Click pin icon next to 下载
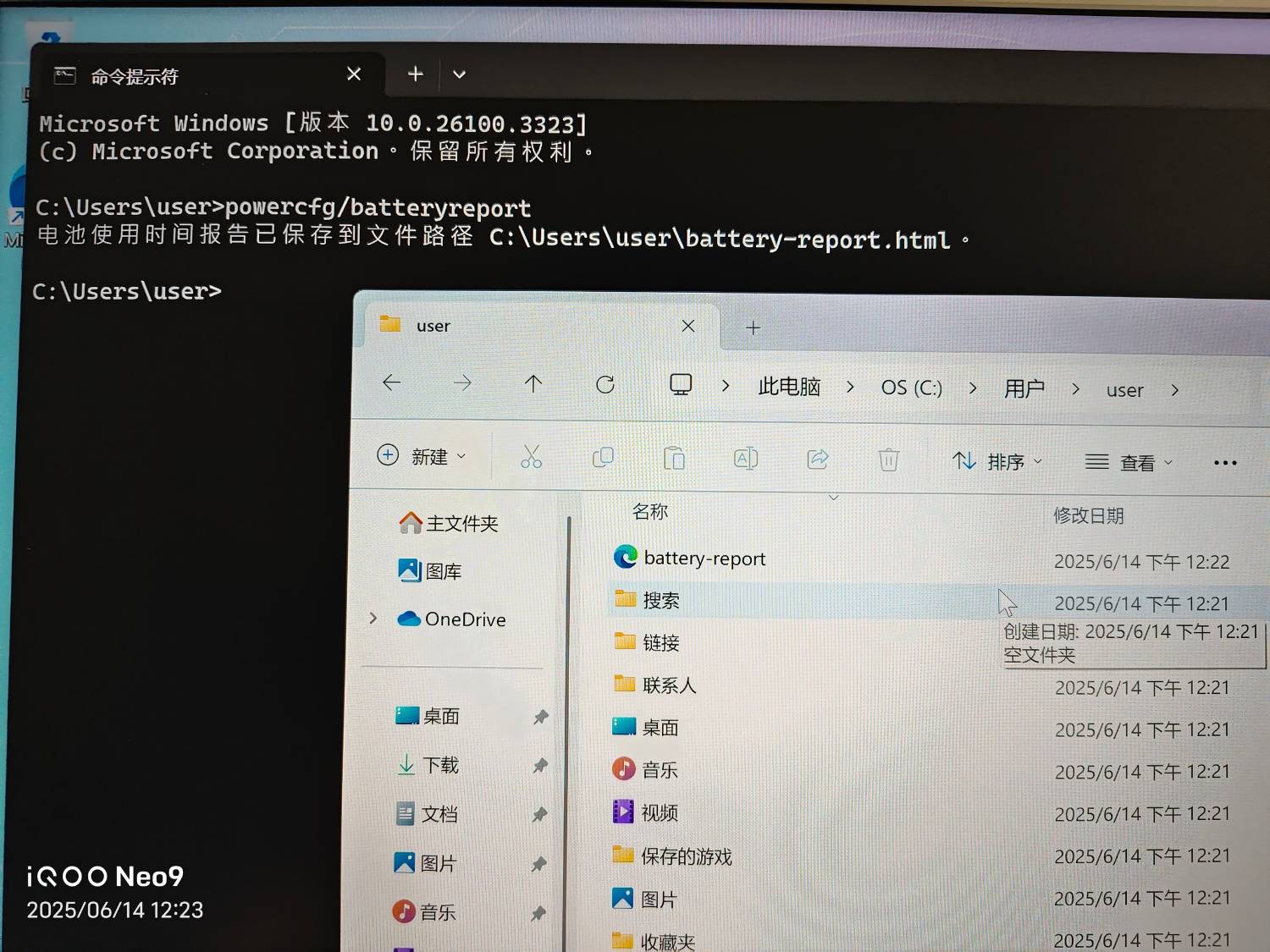This screenshot has height=952, width=1270. point(540,766)
